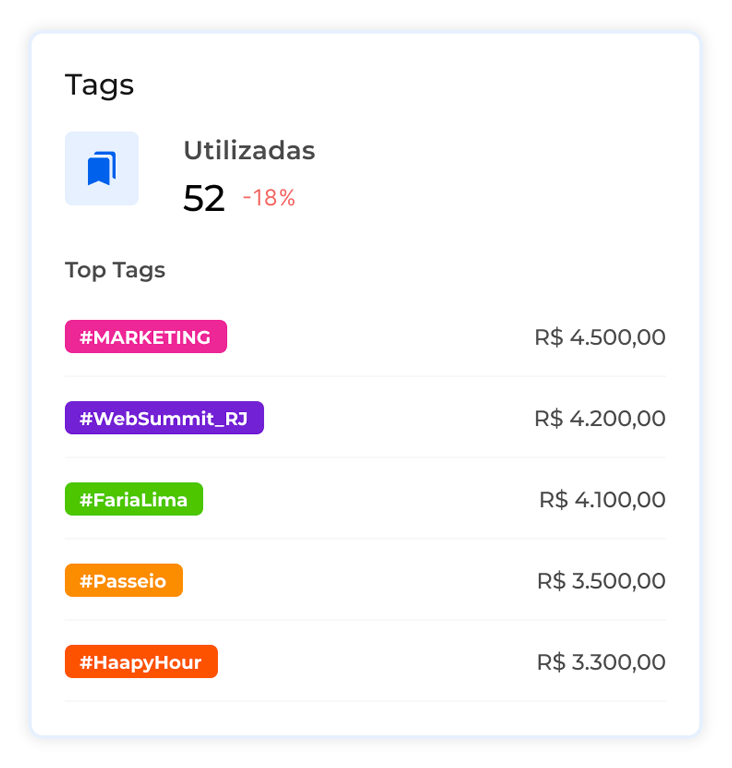This screenshot has height=768, width=732.
Task: Click the 52 used tags count
Action: [x=204, y=198]
